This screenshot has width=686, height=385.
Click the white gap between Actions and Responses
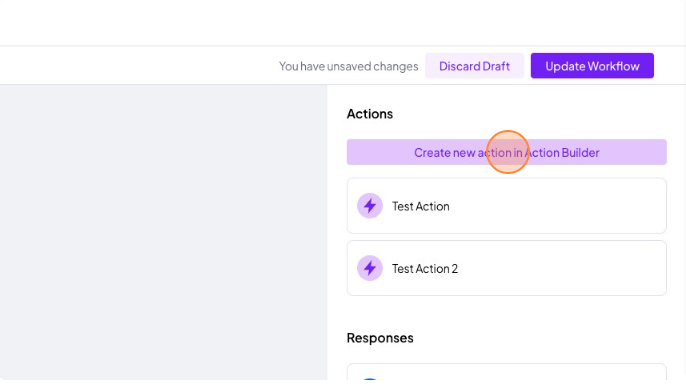click(x=507, y=313)
